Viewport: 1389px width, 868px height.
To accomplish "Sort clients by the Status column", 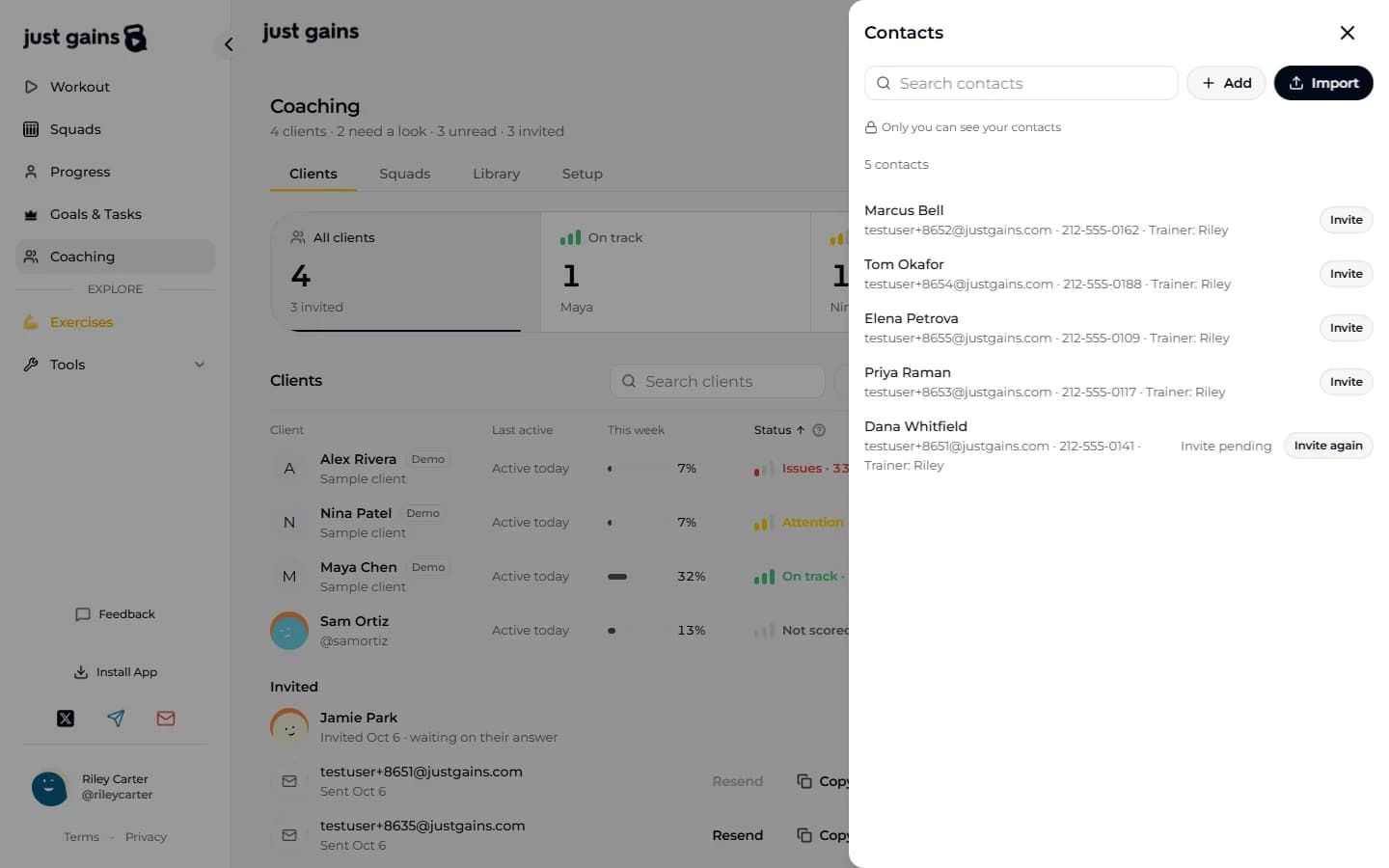I will 778,430.
